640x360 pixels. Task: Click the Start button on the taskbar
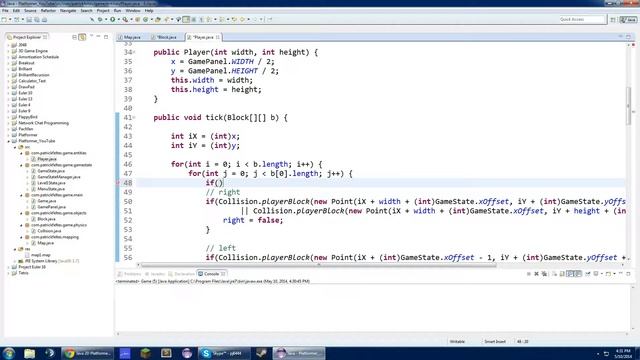[9, 353]
